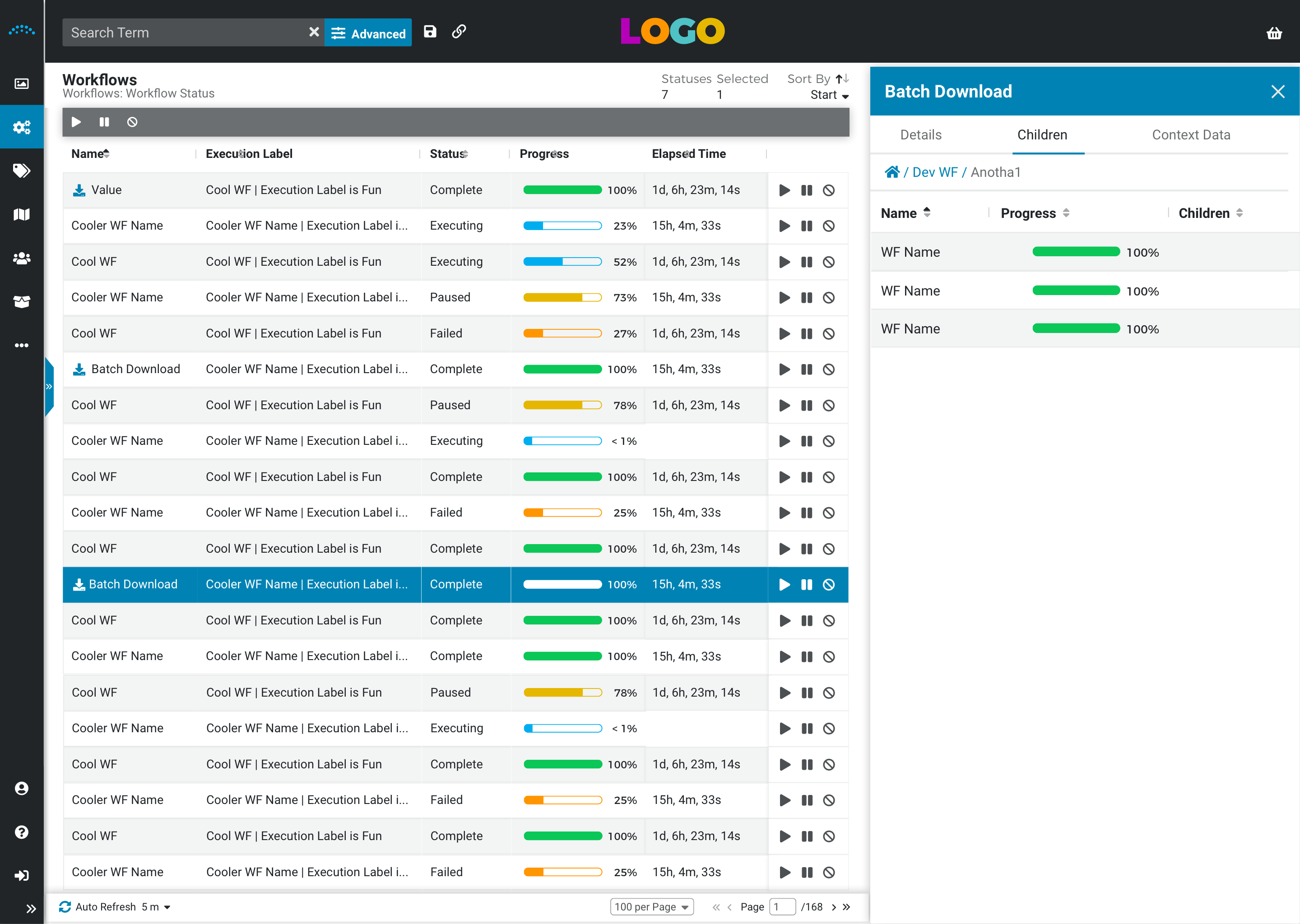The image size is (1300, 924).
Task: Open the more options ellipsis in sidebar
Action: (22, 345)
